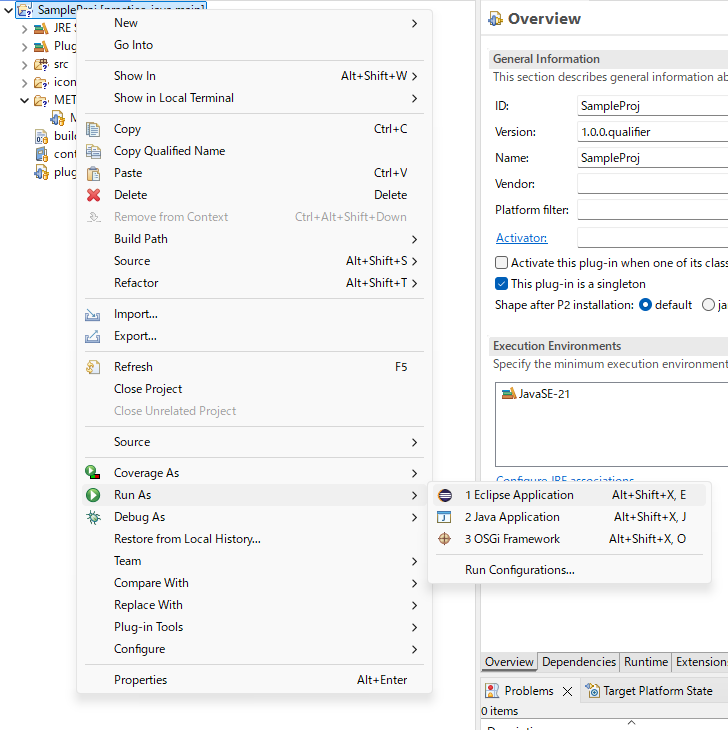Click the Java Application icon
This screenshot has width=728, height=730.
click(444, 517)
